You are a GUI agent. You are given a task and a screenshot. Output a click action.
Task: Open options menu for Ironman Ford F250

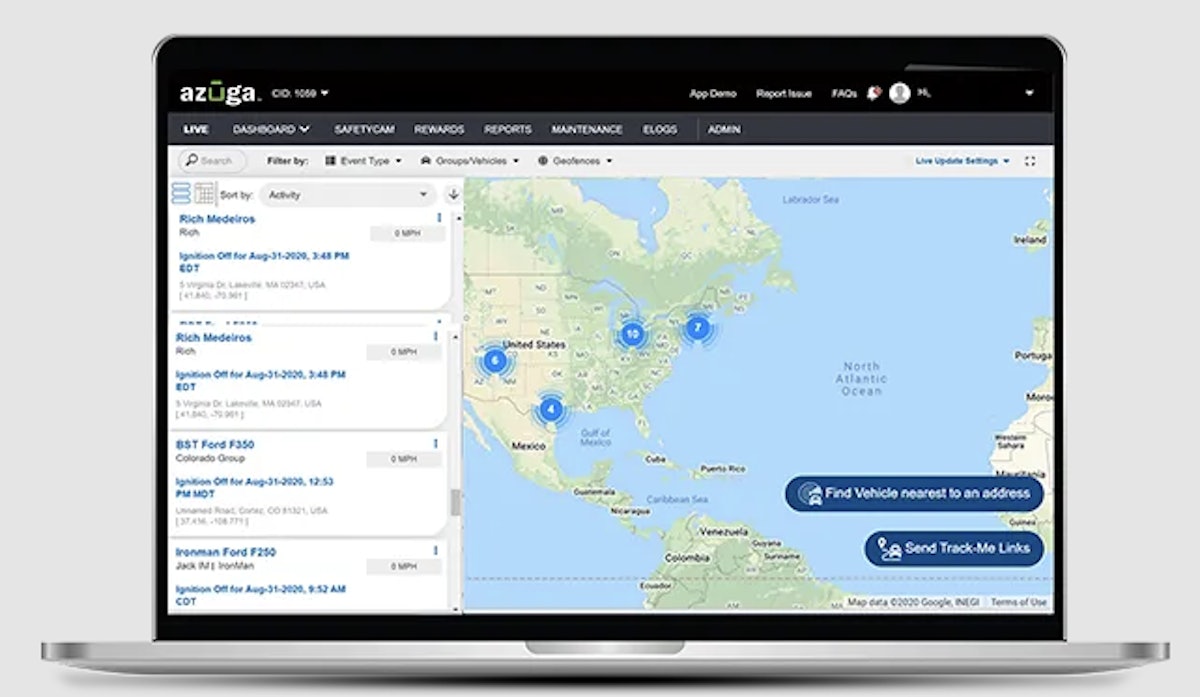tap(437, 552)
